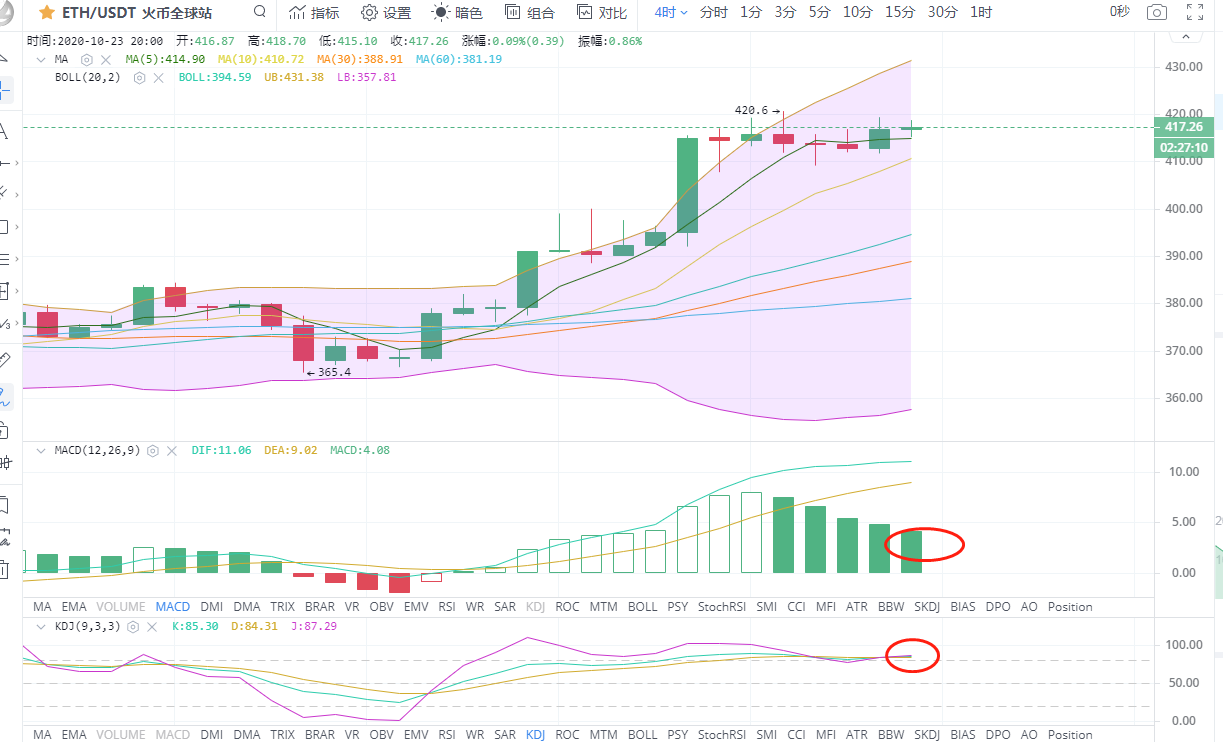
Task: Open MACD(12,26,9) settings gear
Action: click(x=153, y=451)
